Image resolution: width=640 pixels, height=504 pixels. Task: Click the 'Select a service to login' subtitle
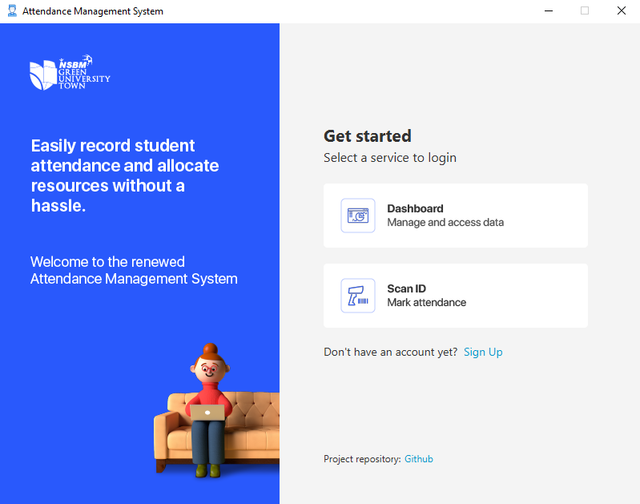pos(390,158)
